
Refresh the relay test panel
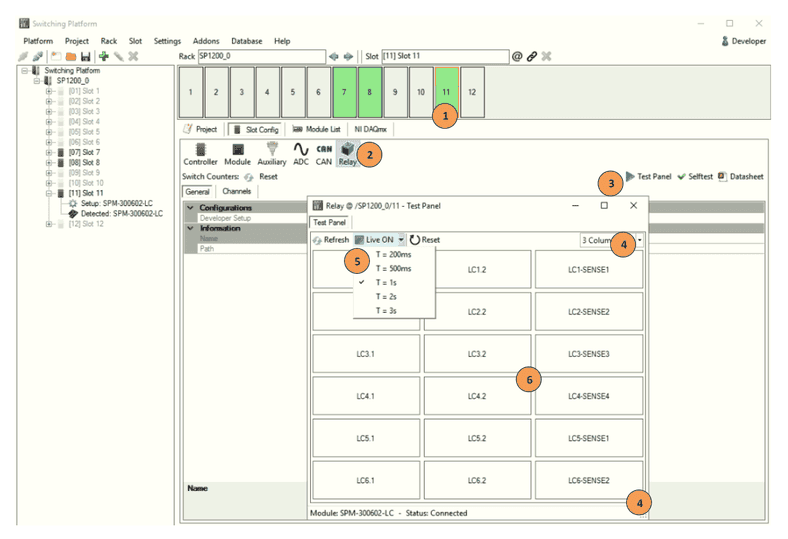(x=331, y=240)
